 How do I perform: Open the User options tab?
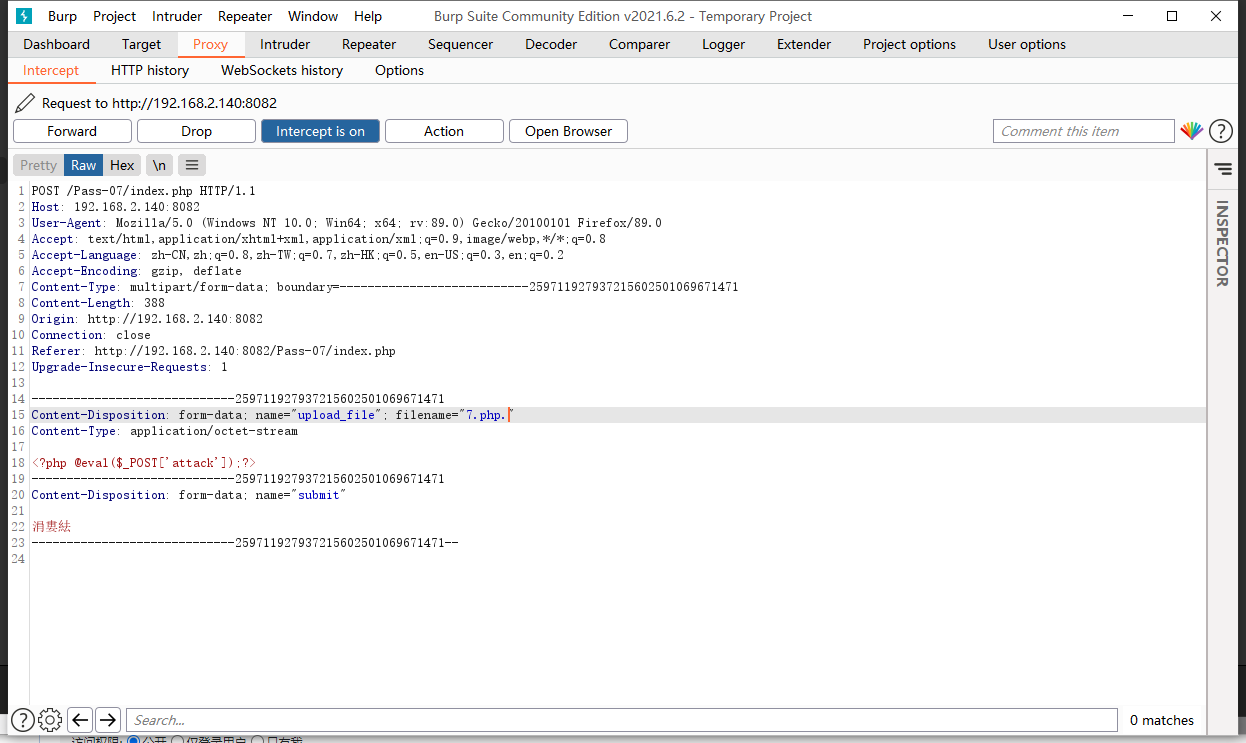point(1027,44)
